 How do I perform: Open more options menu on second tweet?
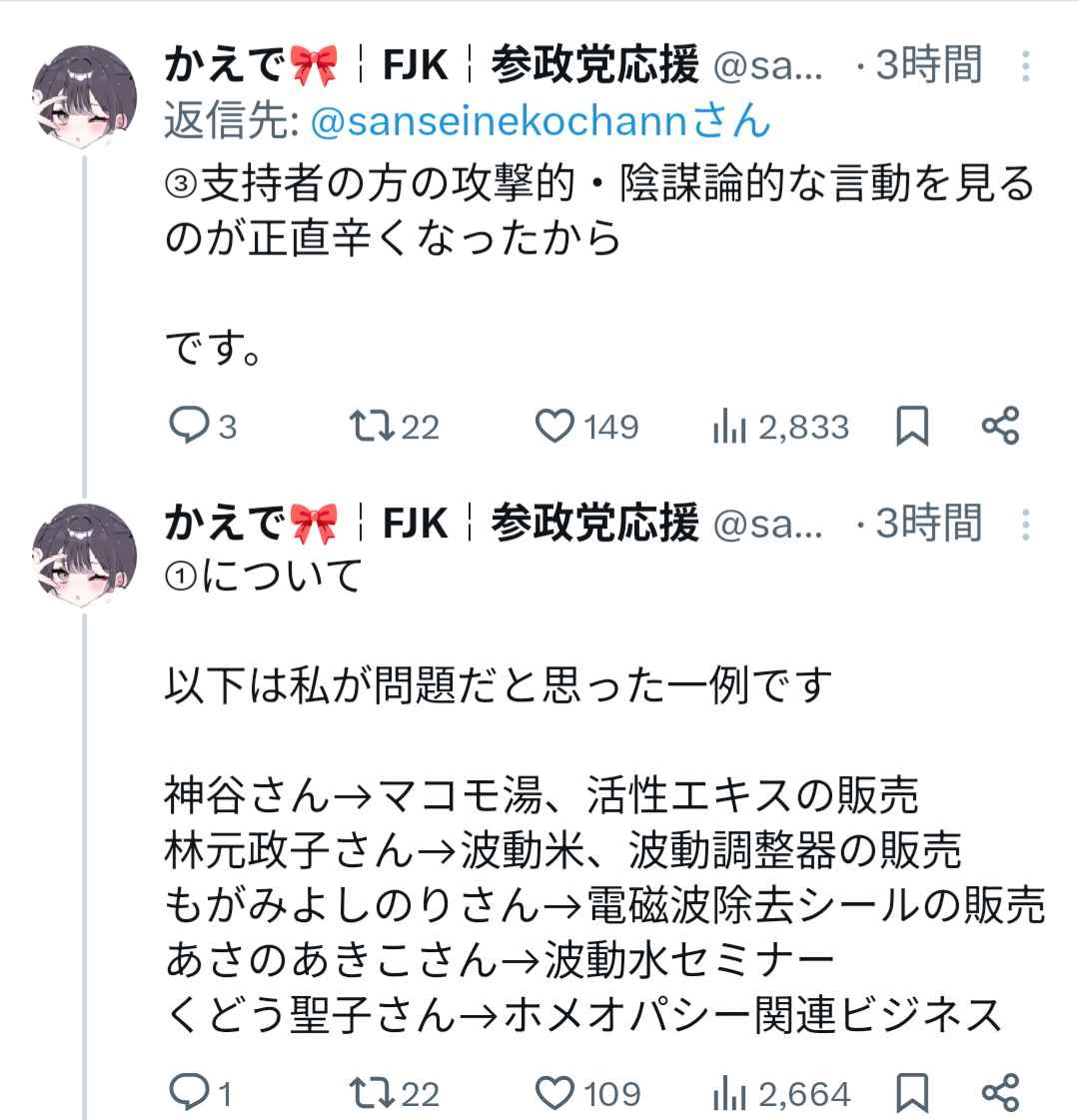1025,525
